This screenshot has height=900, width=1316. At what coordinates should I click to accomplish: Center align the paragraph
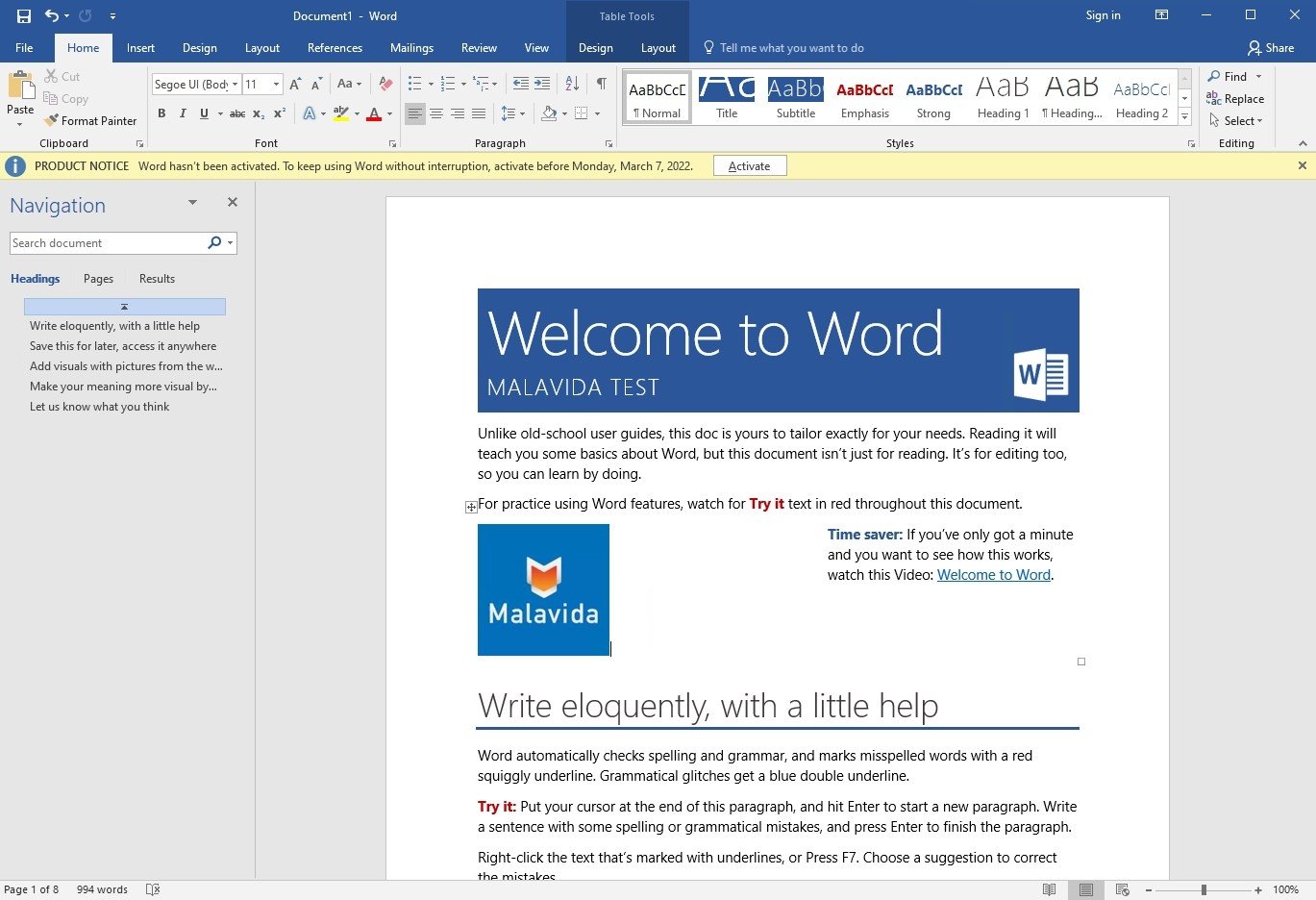click(x=436, y=113)
